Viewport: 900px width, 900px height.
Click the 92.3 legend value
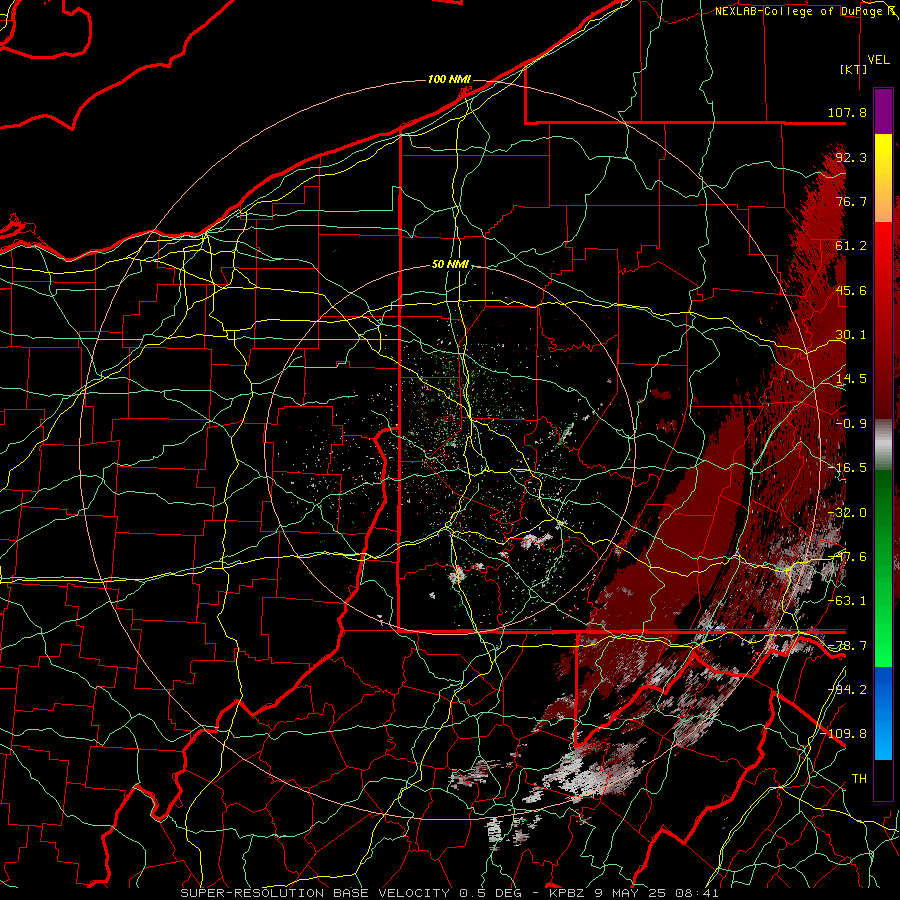coord(851,157)
